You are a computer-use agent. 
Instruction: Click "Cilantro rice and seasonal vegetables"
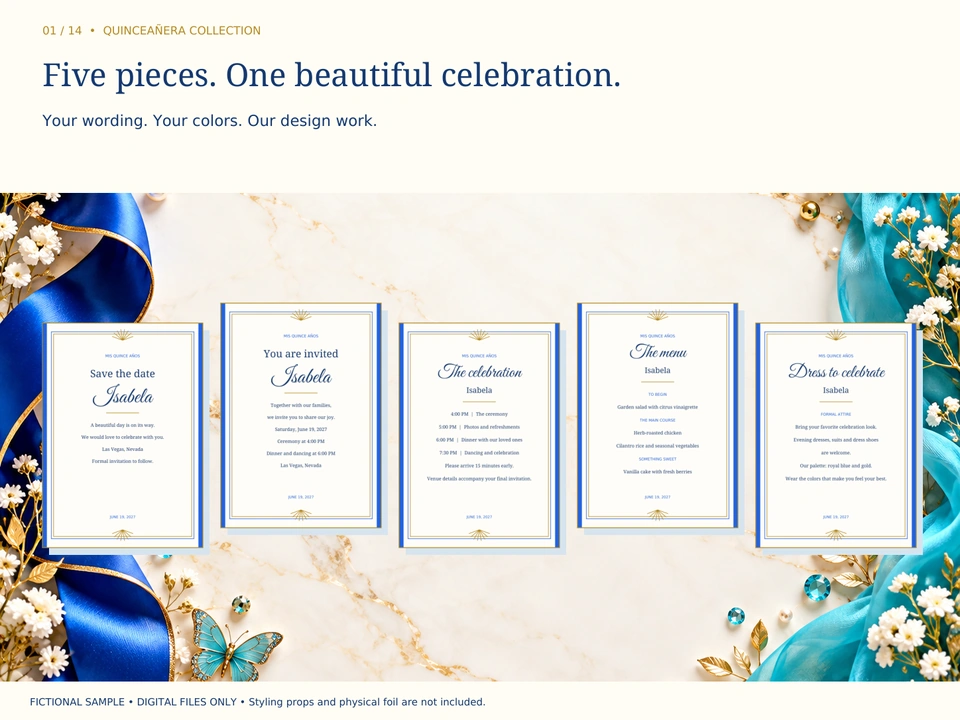point(657,446)
